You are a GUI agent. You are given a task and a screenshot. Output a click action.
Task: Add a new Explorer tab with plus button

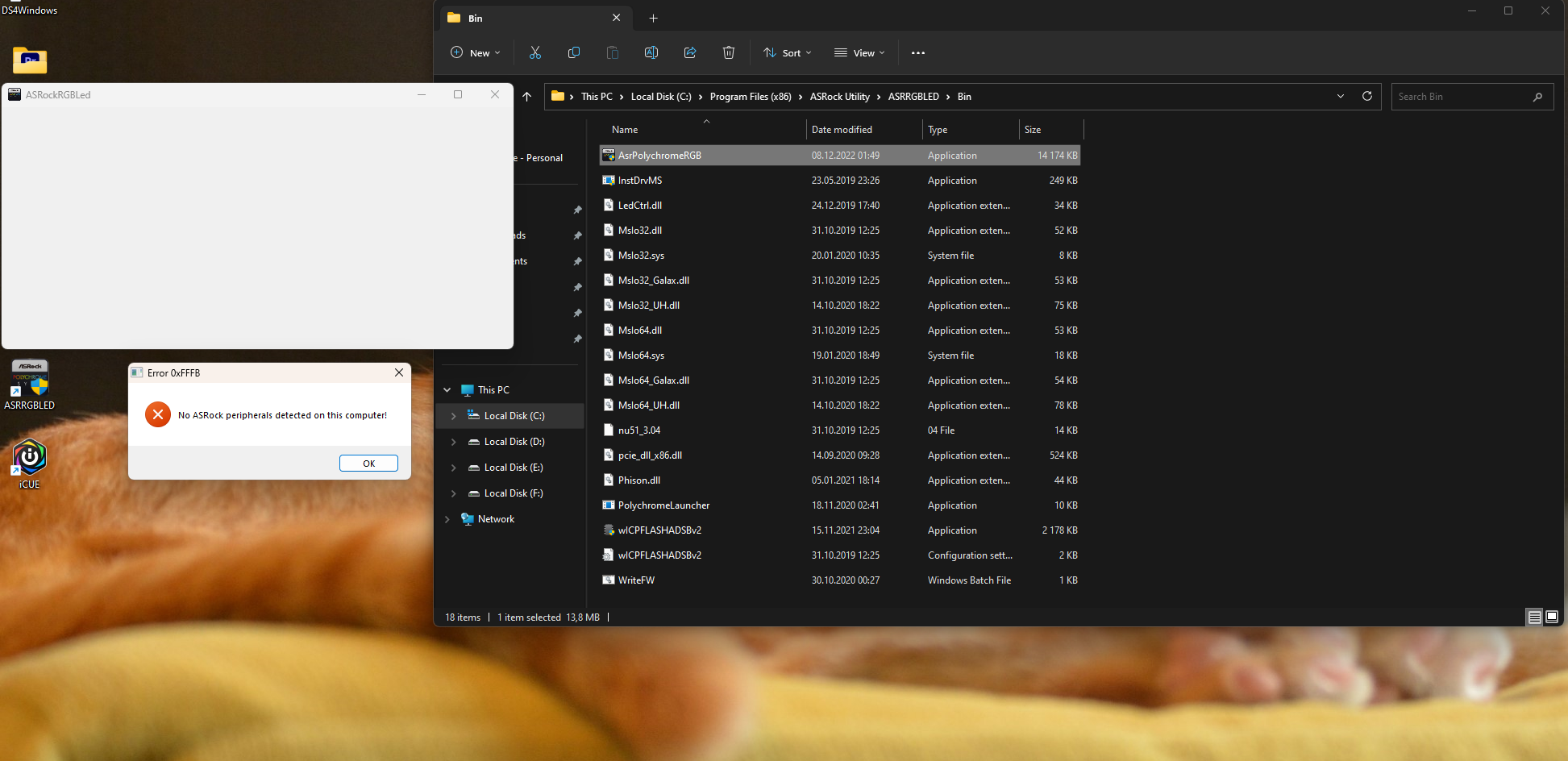point(654,18)
